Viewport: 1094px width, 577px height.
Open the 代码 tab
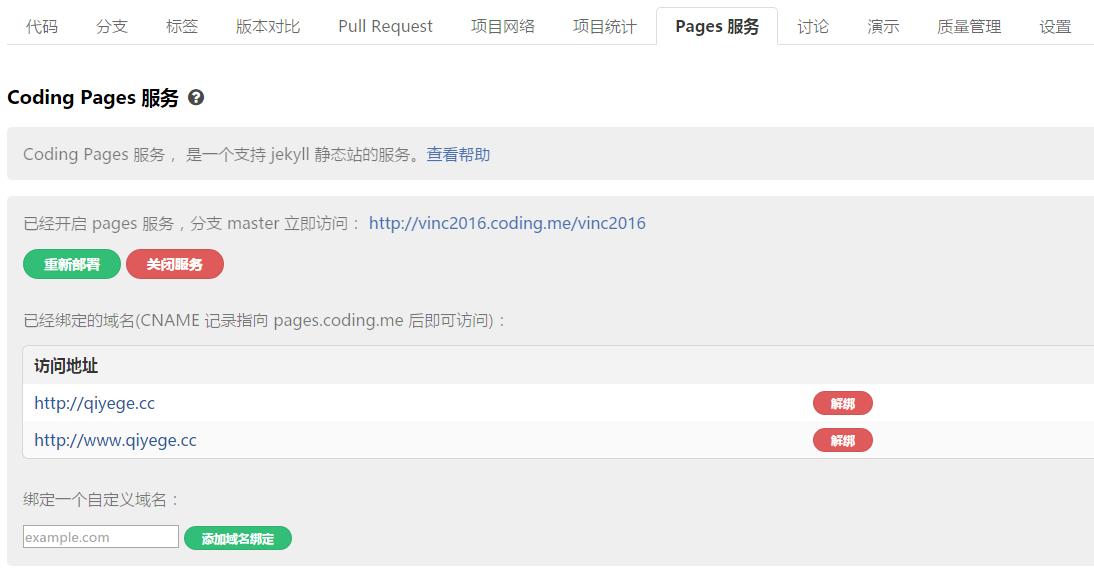click(x=40, y=27)
